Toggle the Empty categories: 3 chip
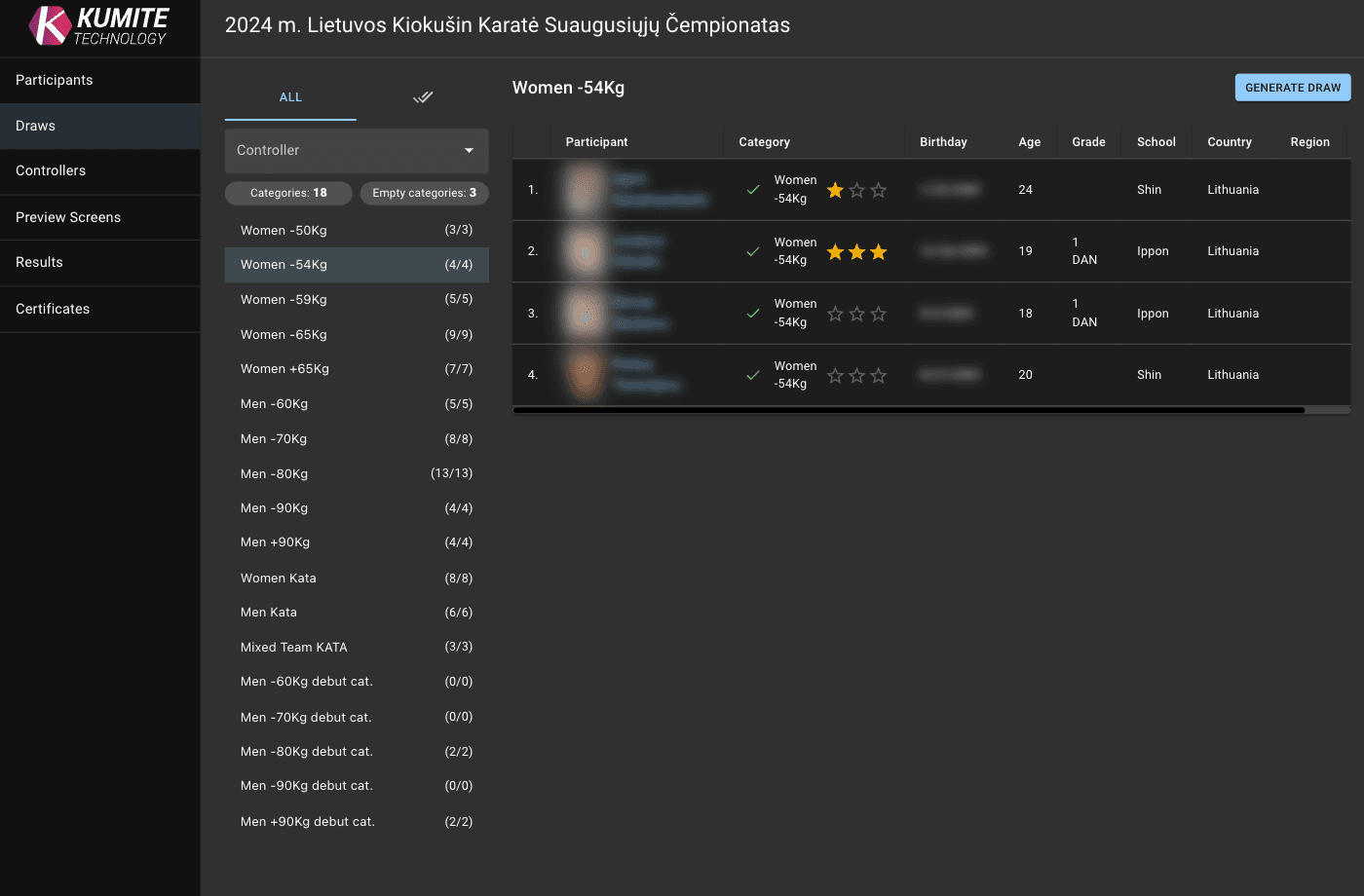1364x896 pixels. (x=424, y=193)
